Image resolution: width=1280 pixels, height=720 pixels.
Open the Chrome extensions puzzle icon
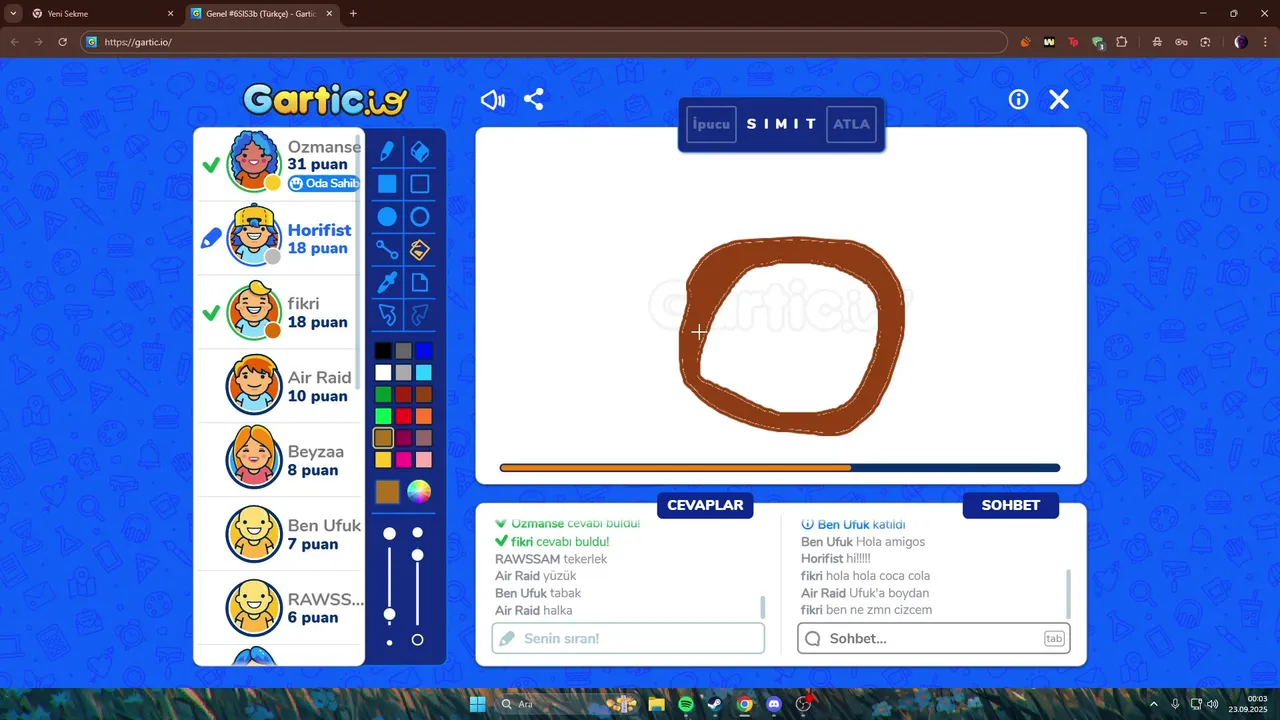(1121, 42)
